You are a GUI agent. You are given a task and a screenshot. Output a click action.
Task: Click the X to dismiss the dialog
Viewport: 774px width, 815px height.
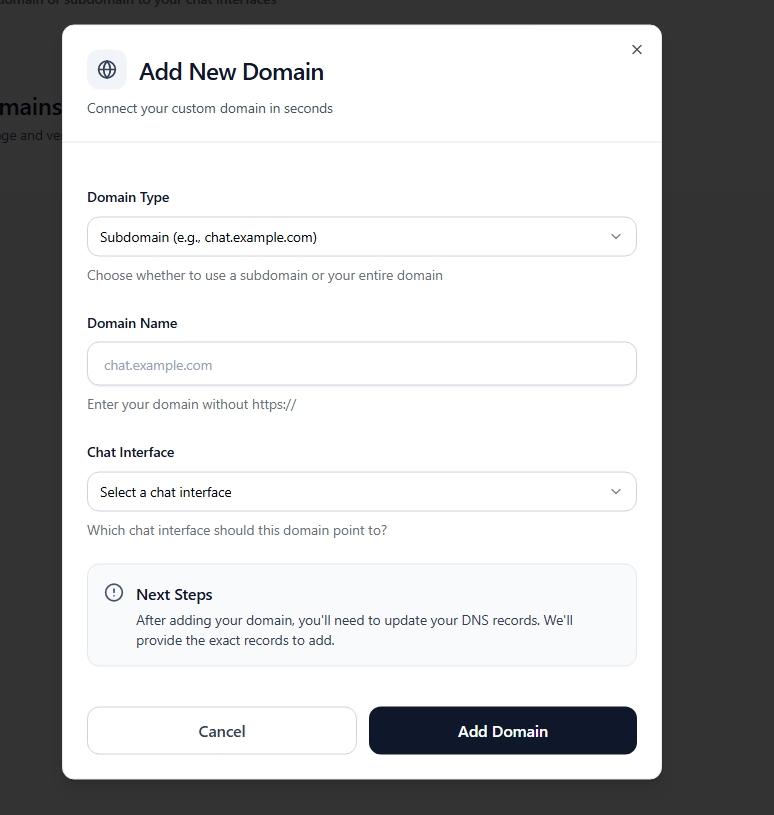pos(636,48)
